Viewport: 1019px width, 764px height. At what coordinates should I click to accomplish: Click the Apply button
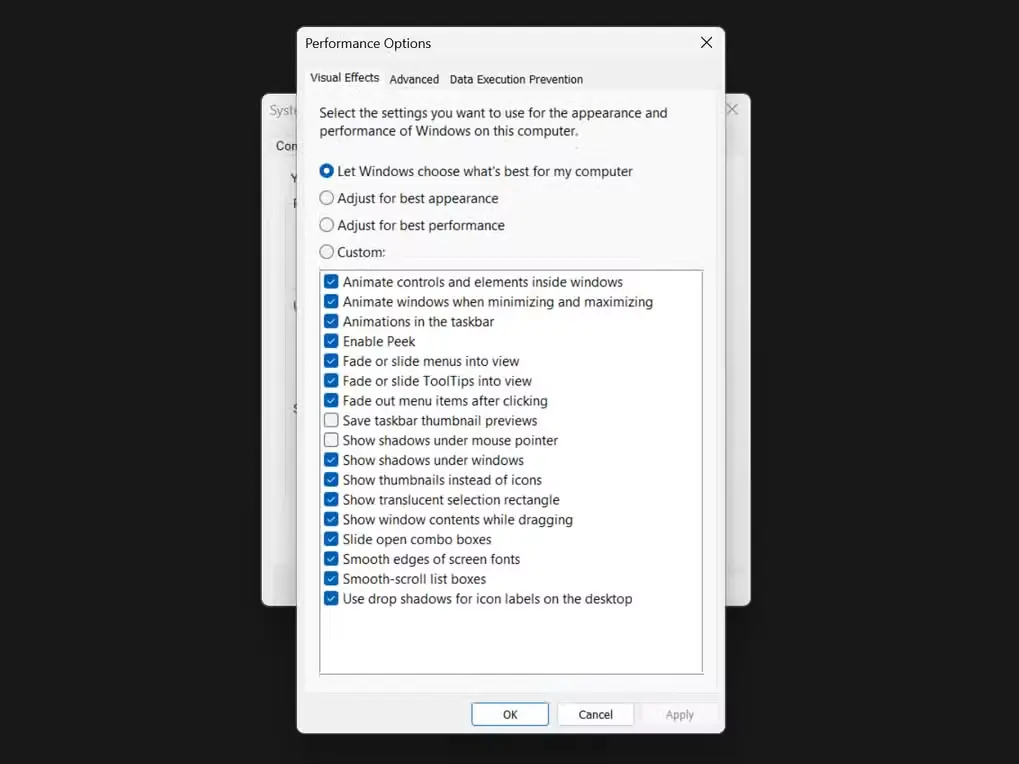tap(680, 715)
